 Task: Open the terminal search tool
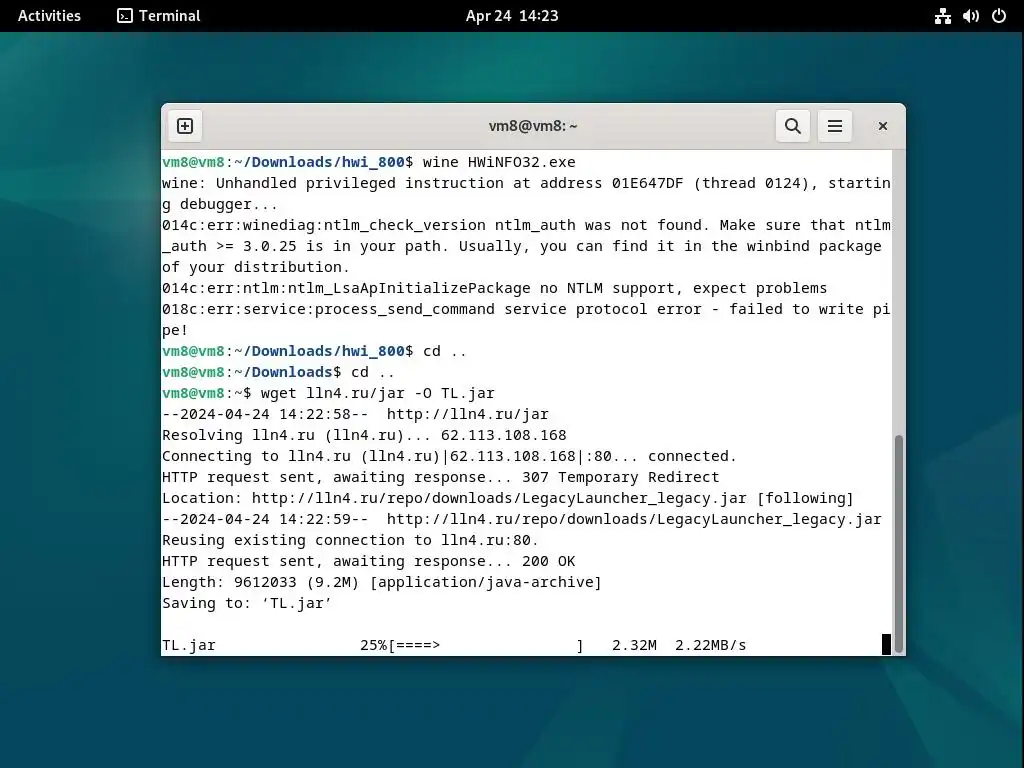792,126
